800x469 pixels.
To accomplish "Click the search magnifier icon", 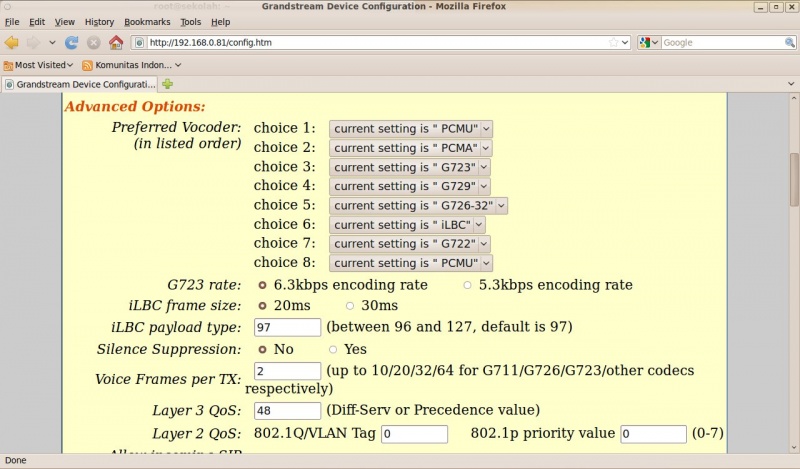I will click(789, 43).
